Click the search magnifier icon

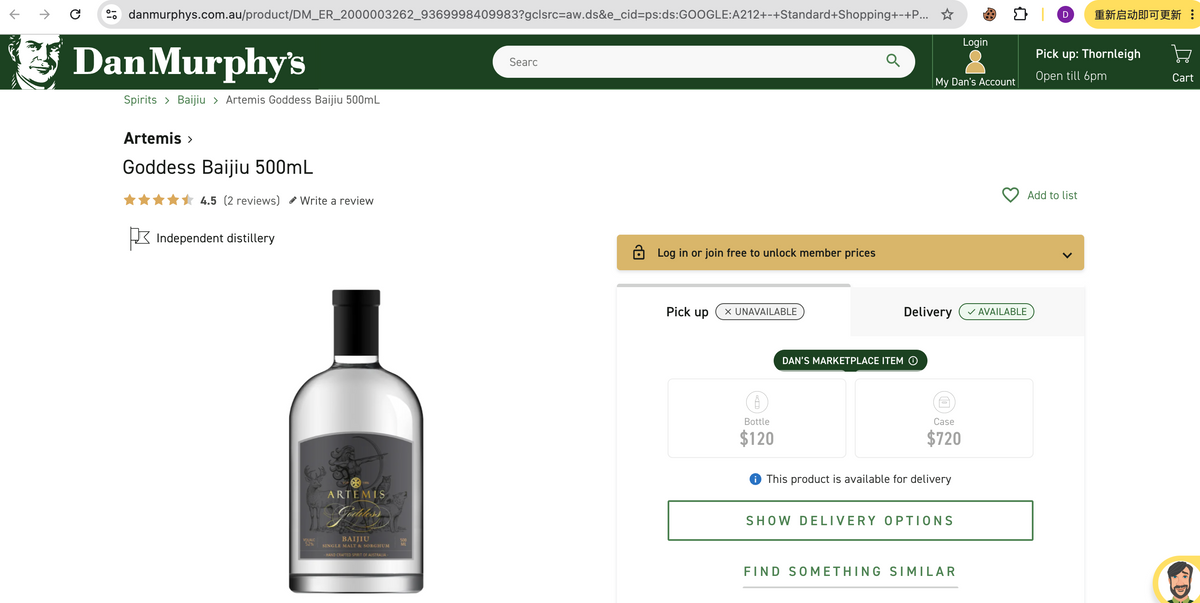893,61
